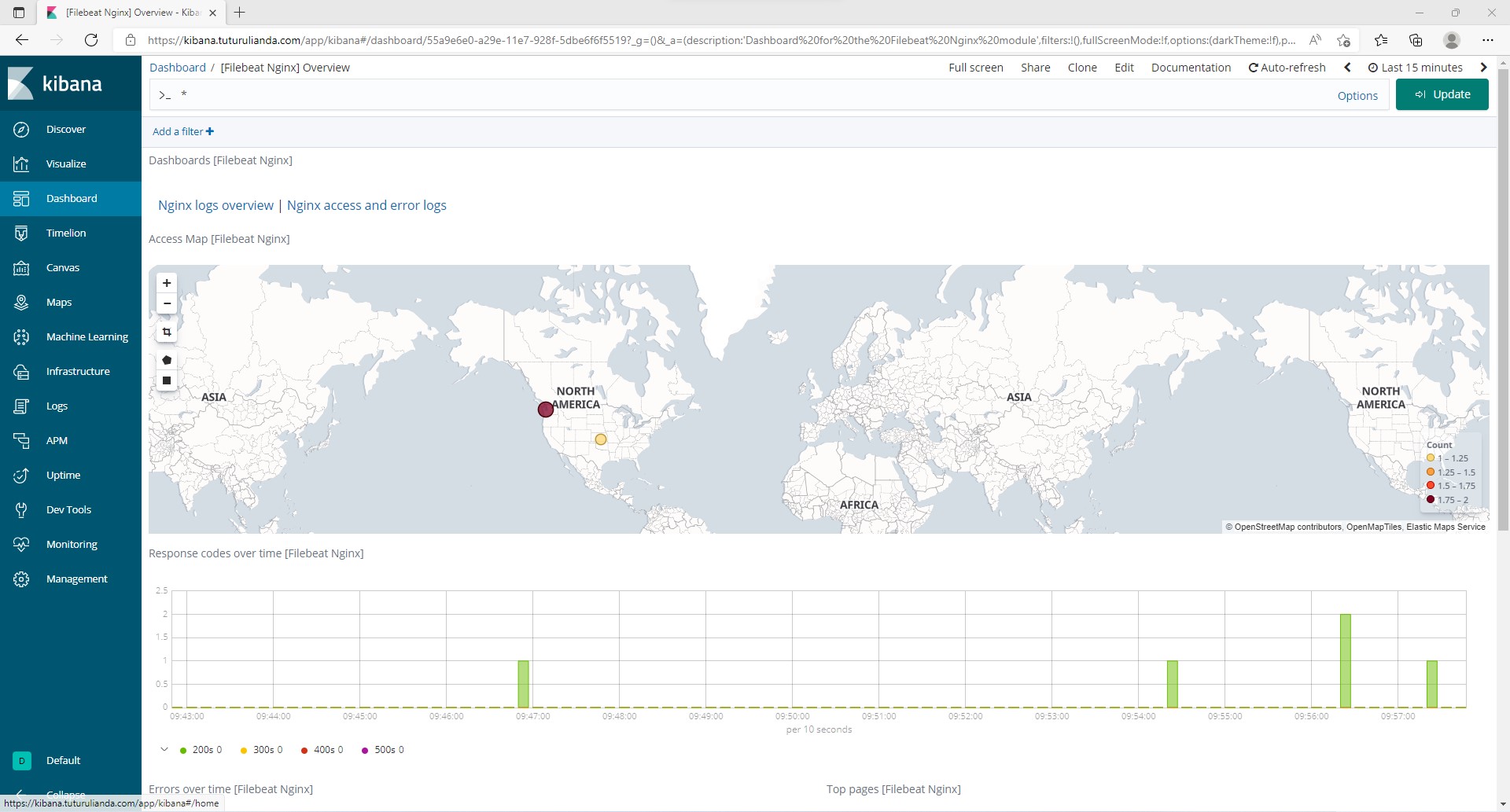Viewport: 1510px width, 812px height.
Task: Toggle 400s series in legend
Action: click(322, 750)
